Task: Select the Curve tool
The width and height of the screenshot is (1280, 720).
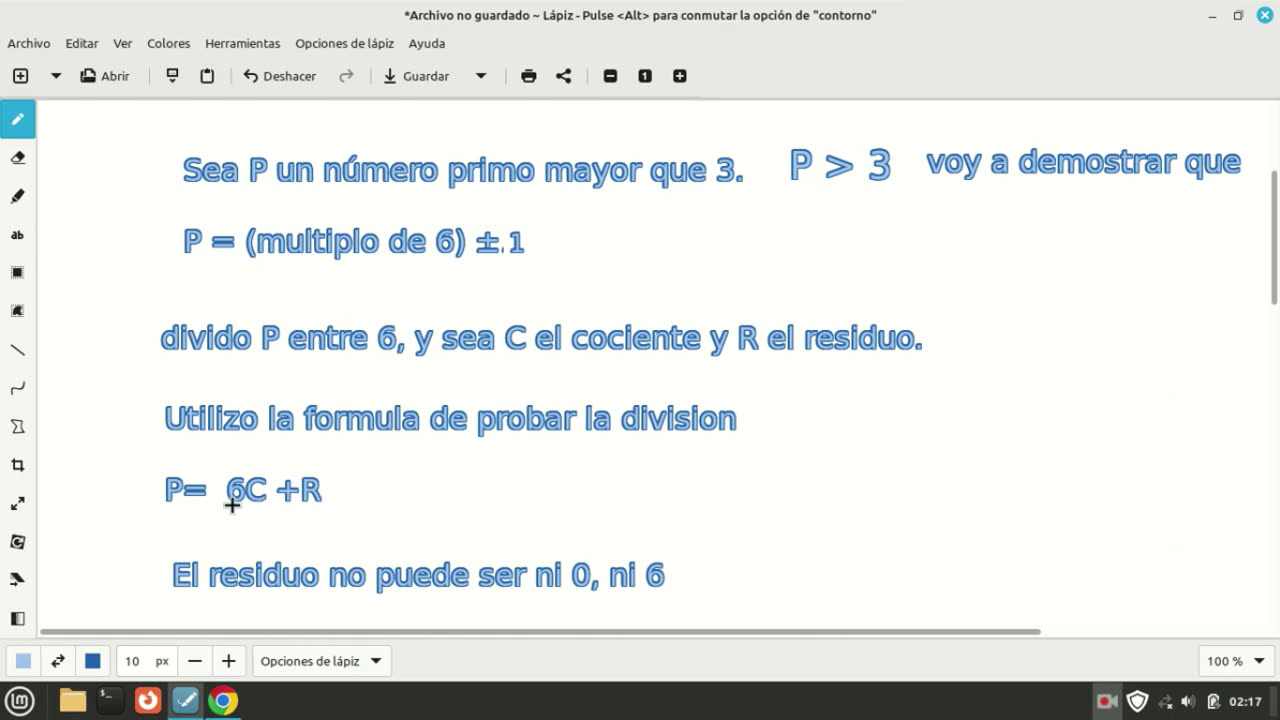Action: (18, 388)
